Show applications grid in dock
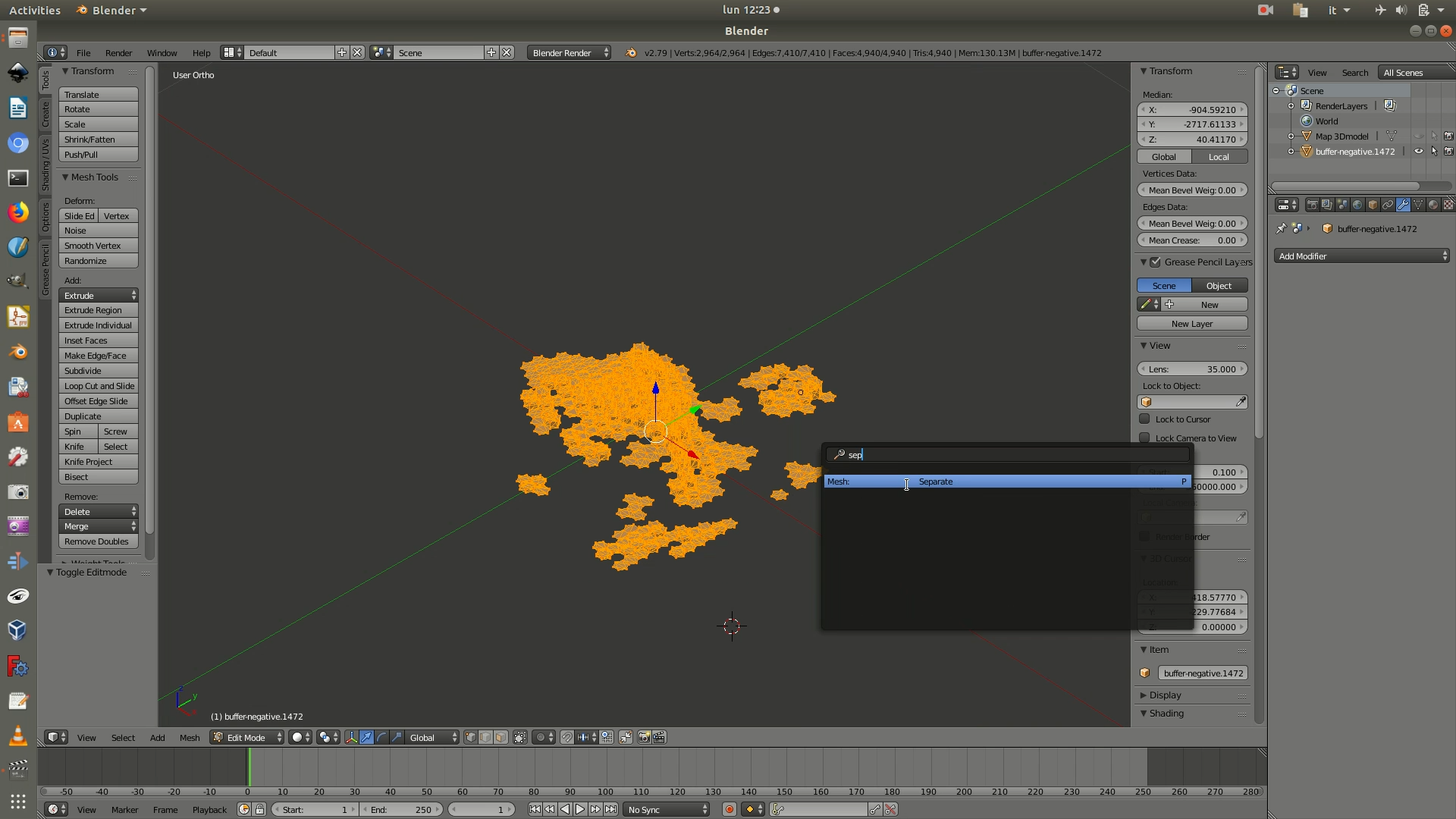The height and width of the screenshot is (819, 1456). tap(18, 802)
